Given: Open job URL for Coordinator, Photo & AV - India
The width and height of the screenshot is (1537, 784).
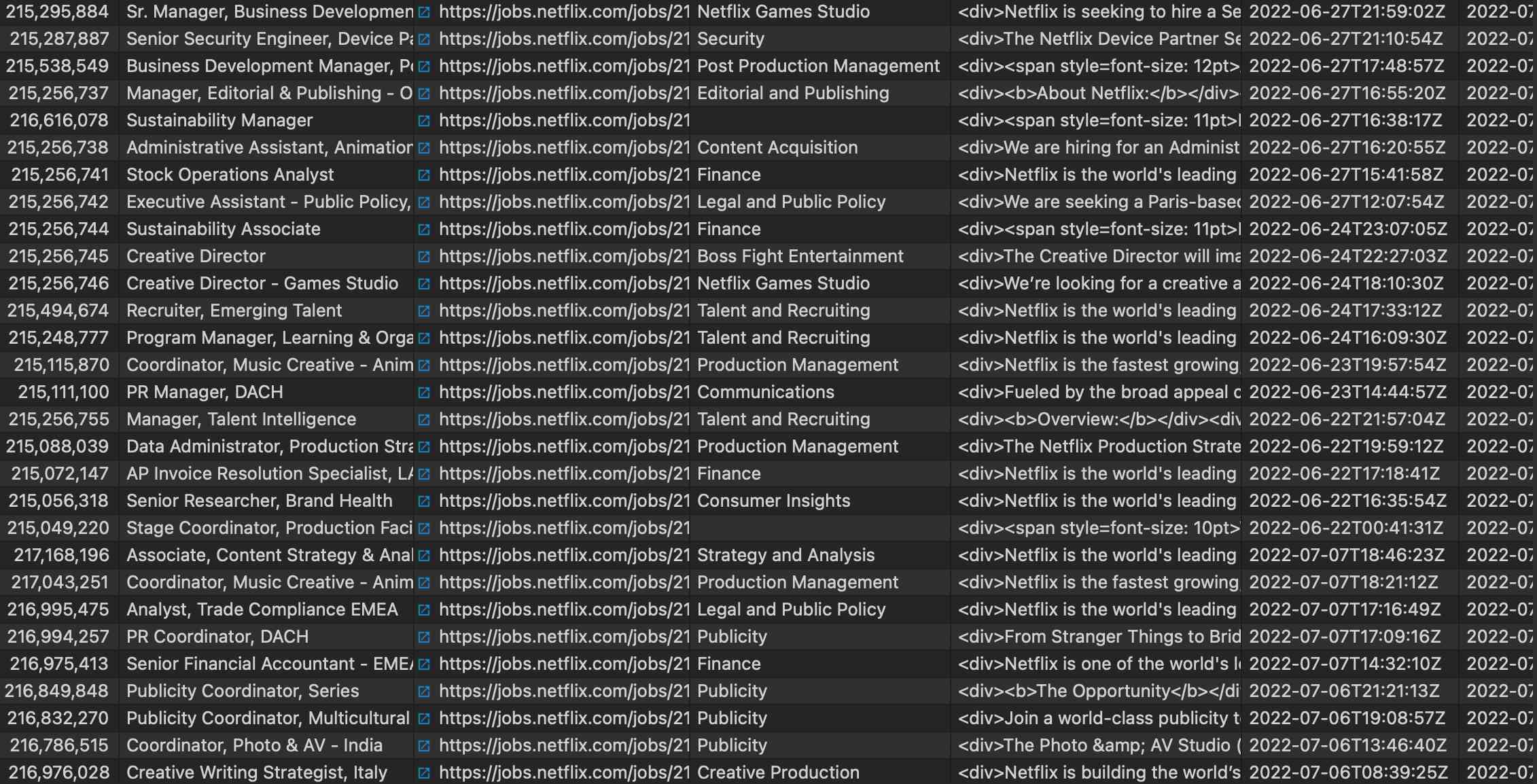Looking at the screenshot, I should pyautogui.click(x=563, y=745).
